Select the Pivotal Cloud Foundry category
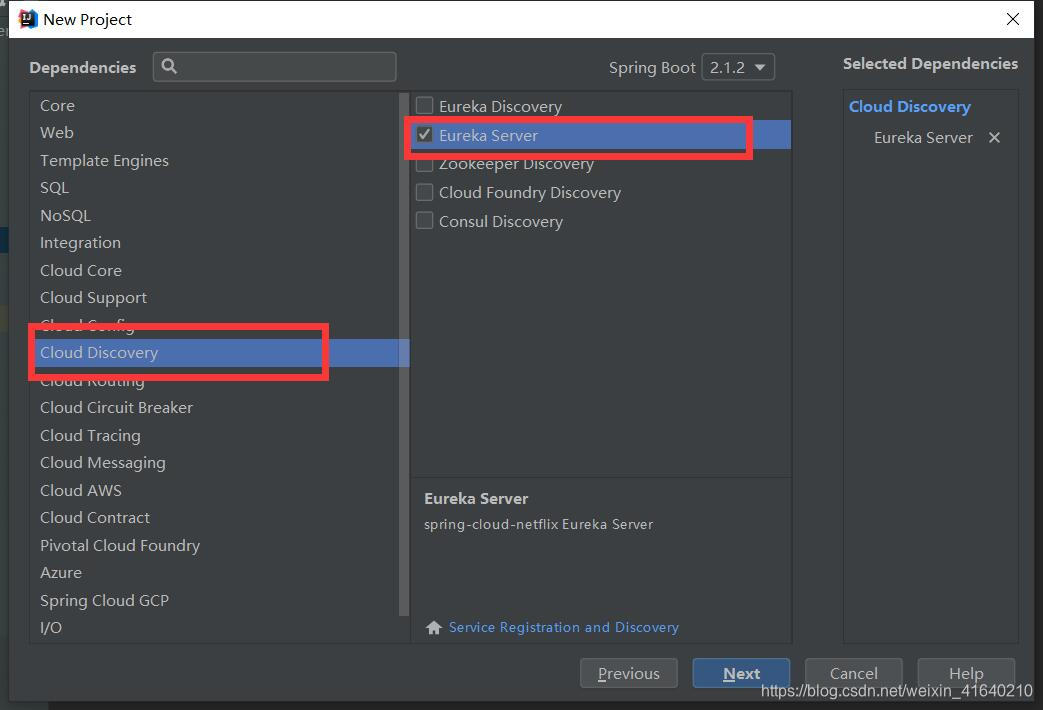This screenshot has height=710, width=1043. (214, 546)
